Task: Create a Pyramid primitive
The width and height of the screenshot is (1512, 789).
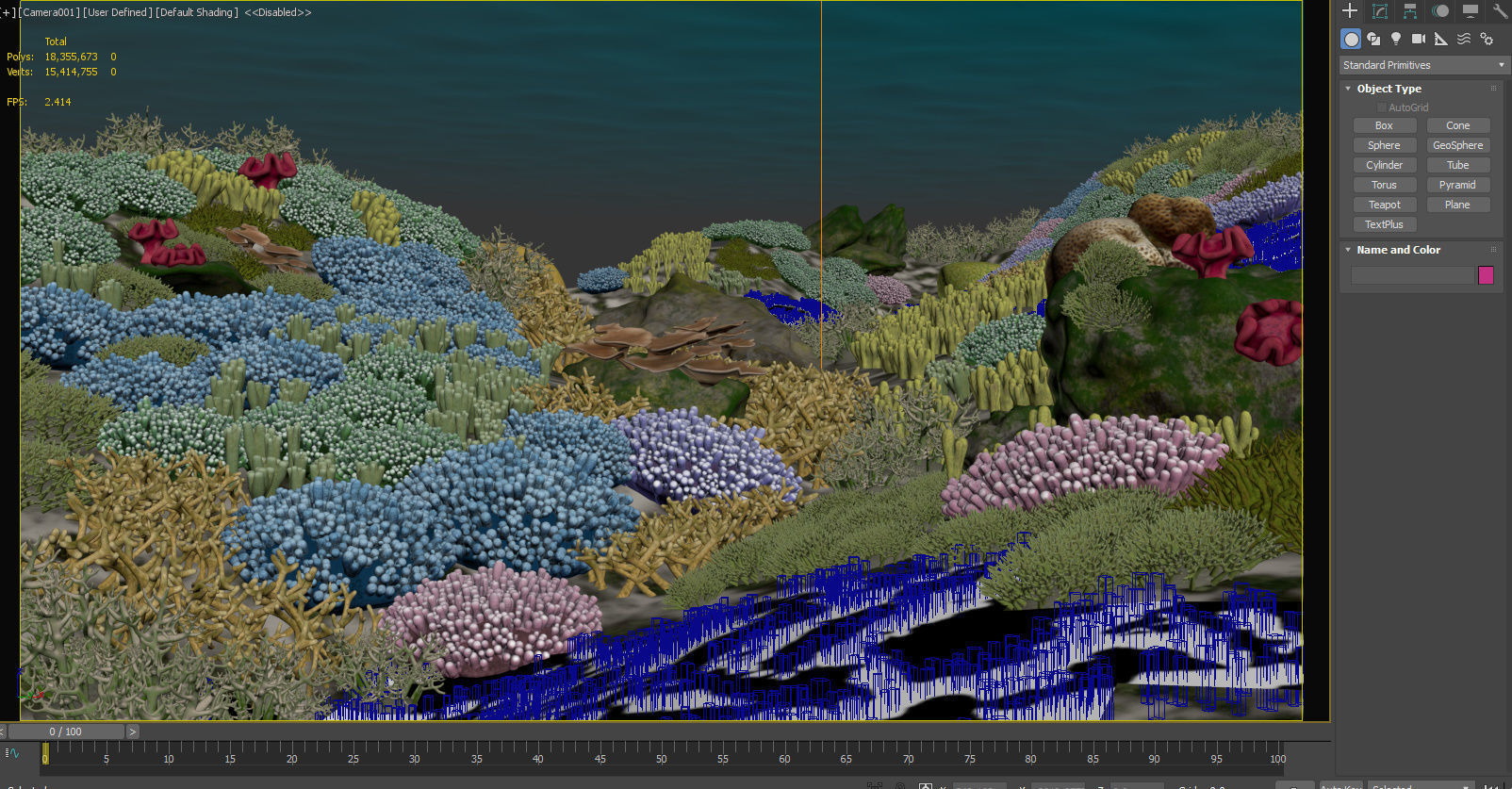Action: coord(1457,185)
